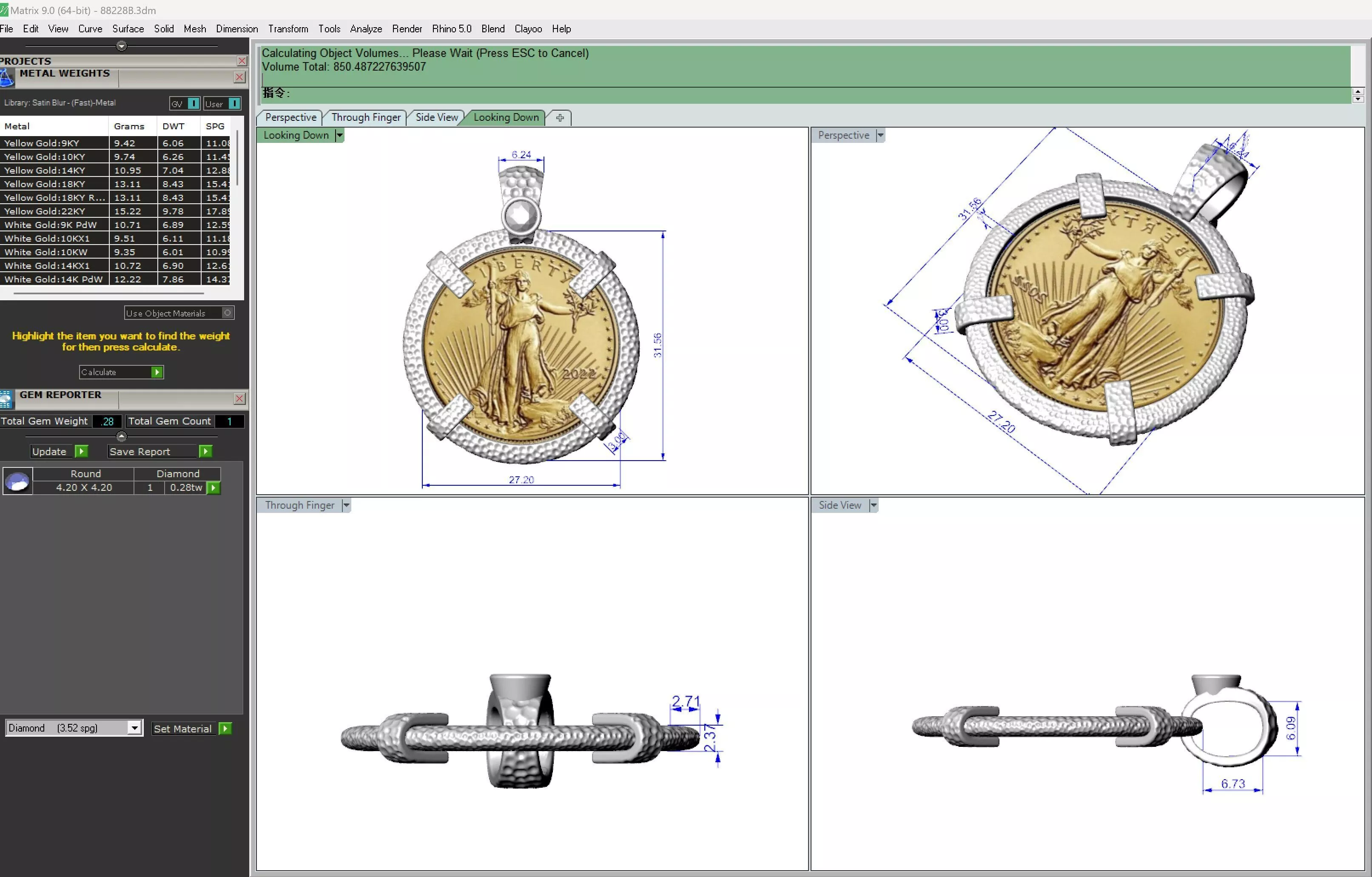Click the Gem Reporter panel icon
The image size is (1372, 877).
pyautogui.click(x=6, y=399)
